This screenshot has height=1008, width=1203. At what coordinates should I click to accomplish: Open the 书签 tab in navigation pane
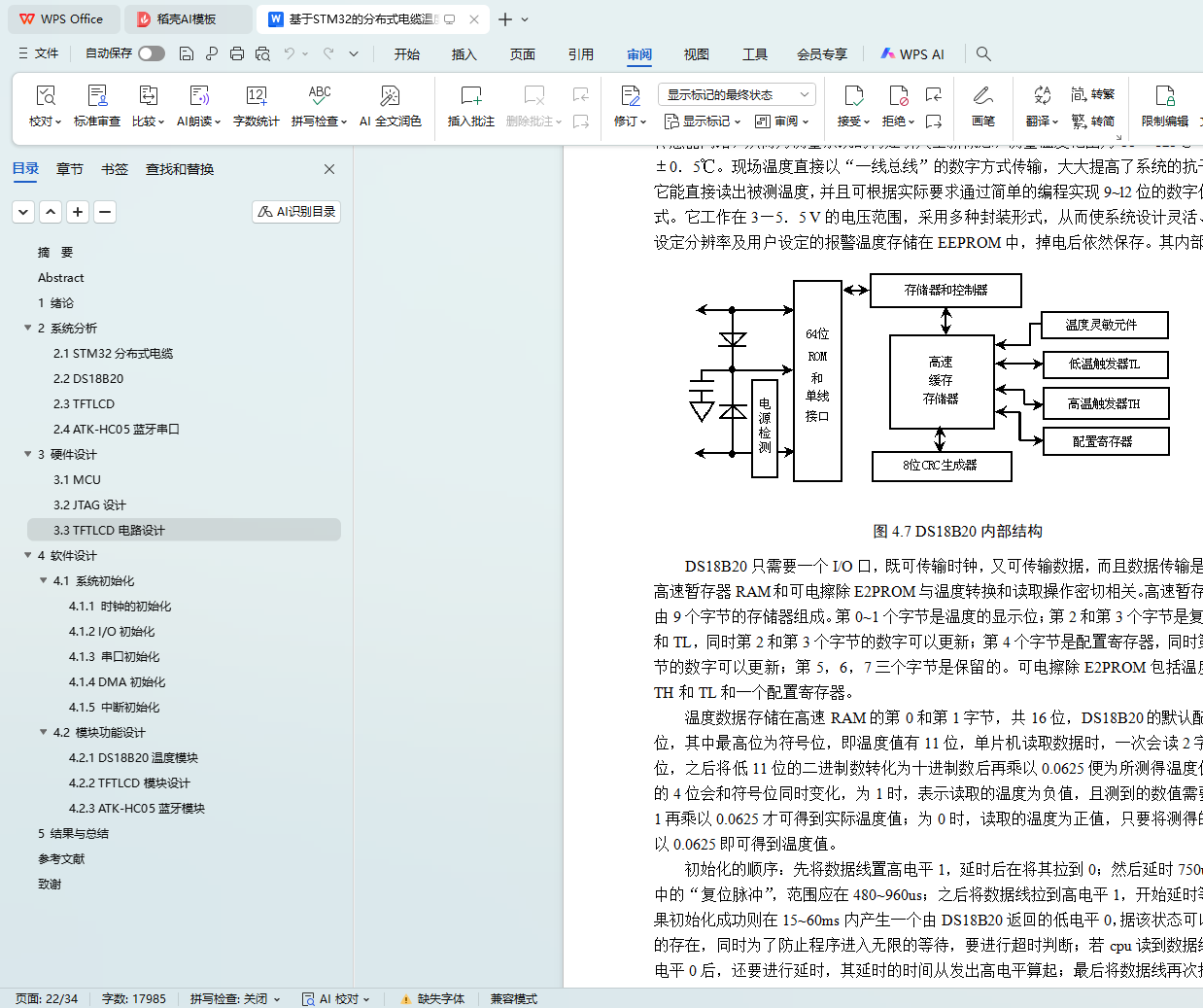tap(115, 169)
